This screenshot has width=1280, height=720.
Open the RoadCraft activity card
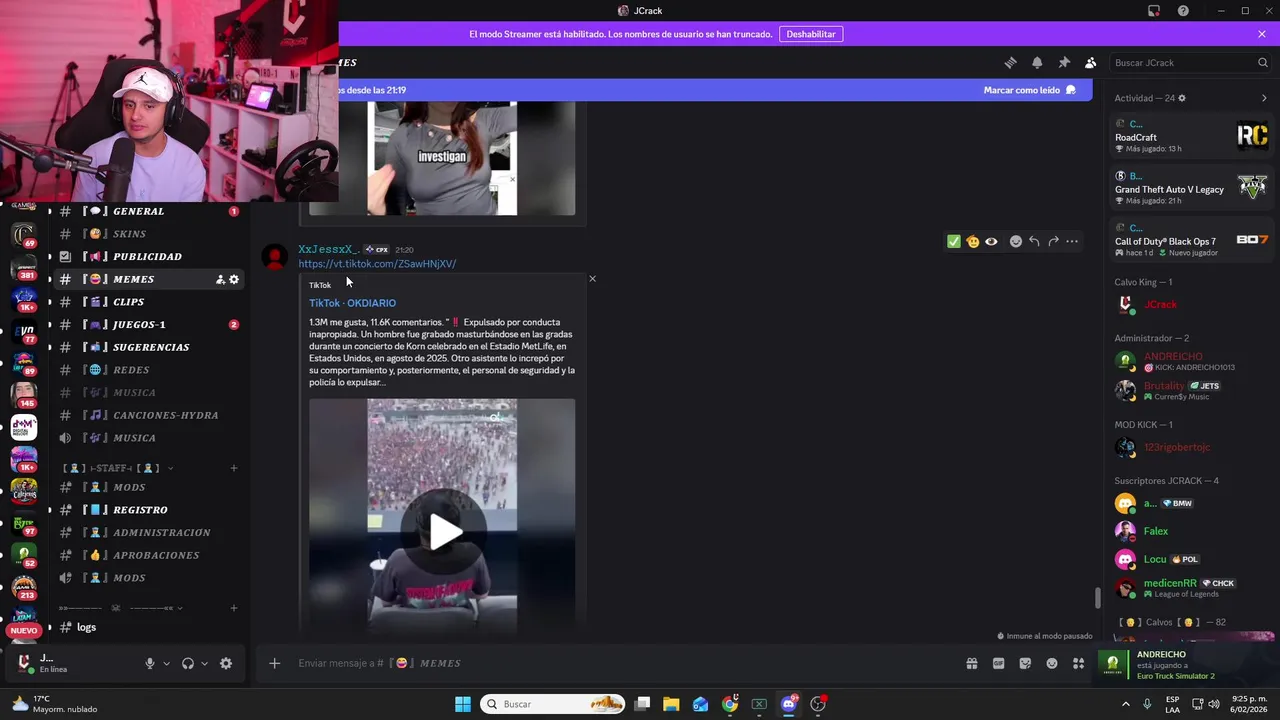coord(1191,135)
